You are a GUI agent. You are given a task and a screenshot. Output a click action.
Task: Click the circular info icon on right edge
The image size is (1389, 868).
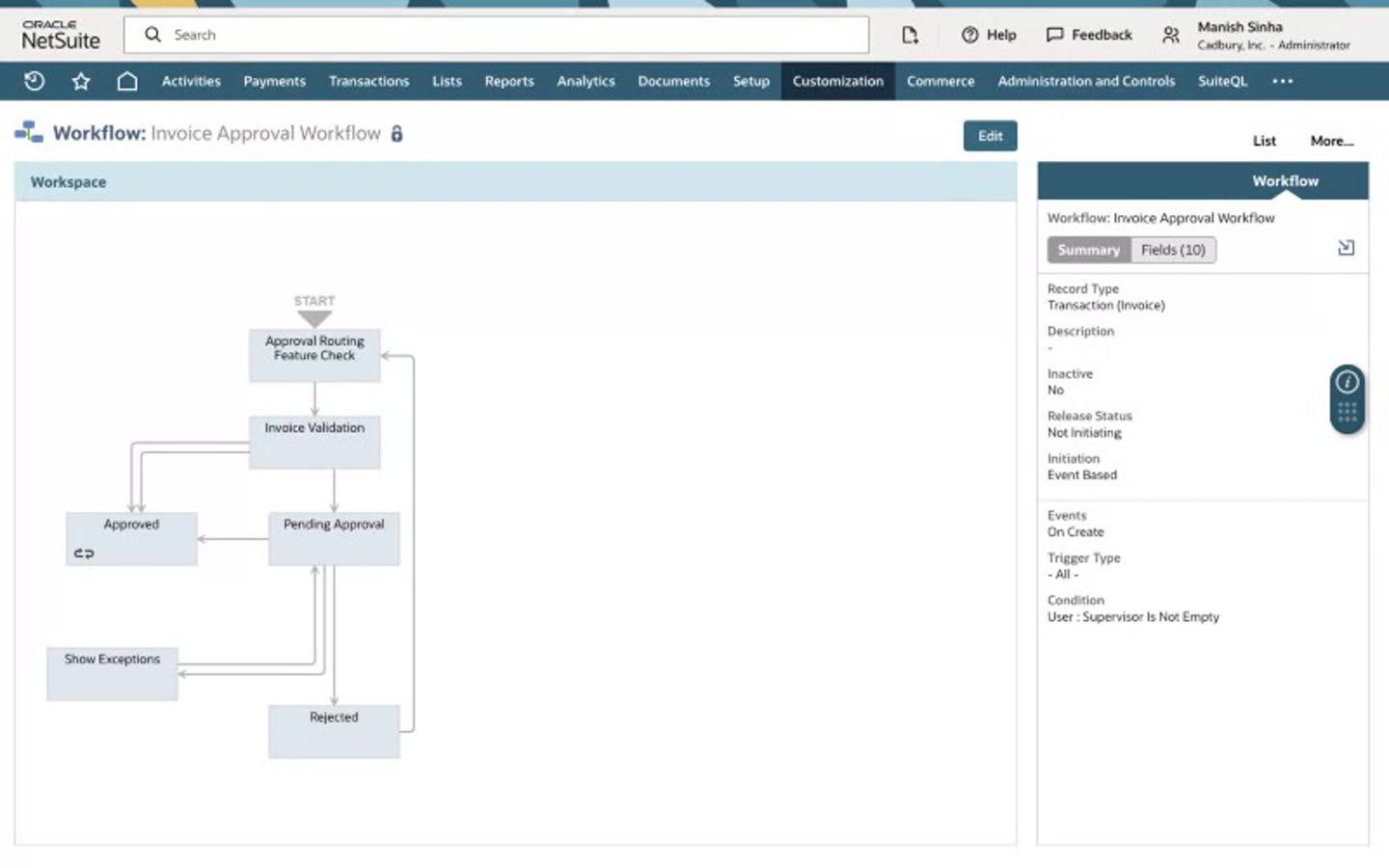click(1348, 382)
